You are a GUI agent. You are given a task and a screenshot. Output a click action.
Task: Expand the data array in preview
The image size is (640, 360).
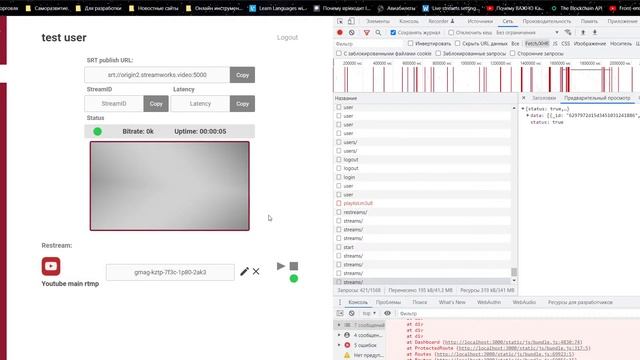click(x=528, y=116)
